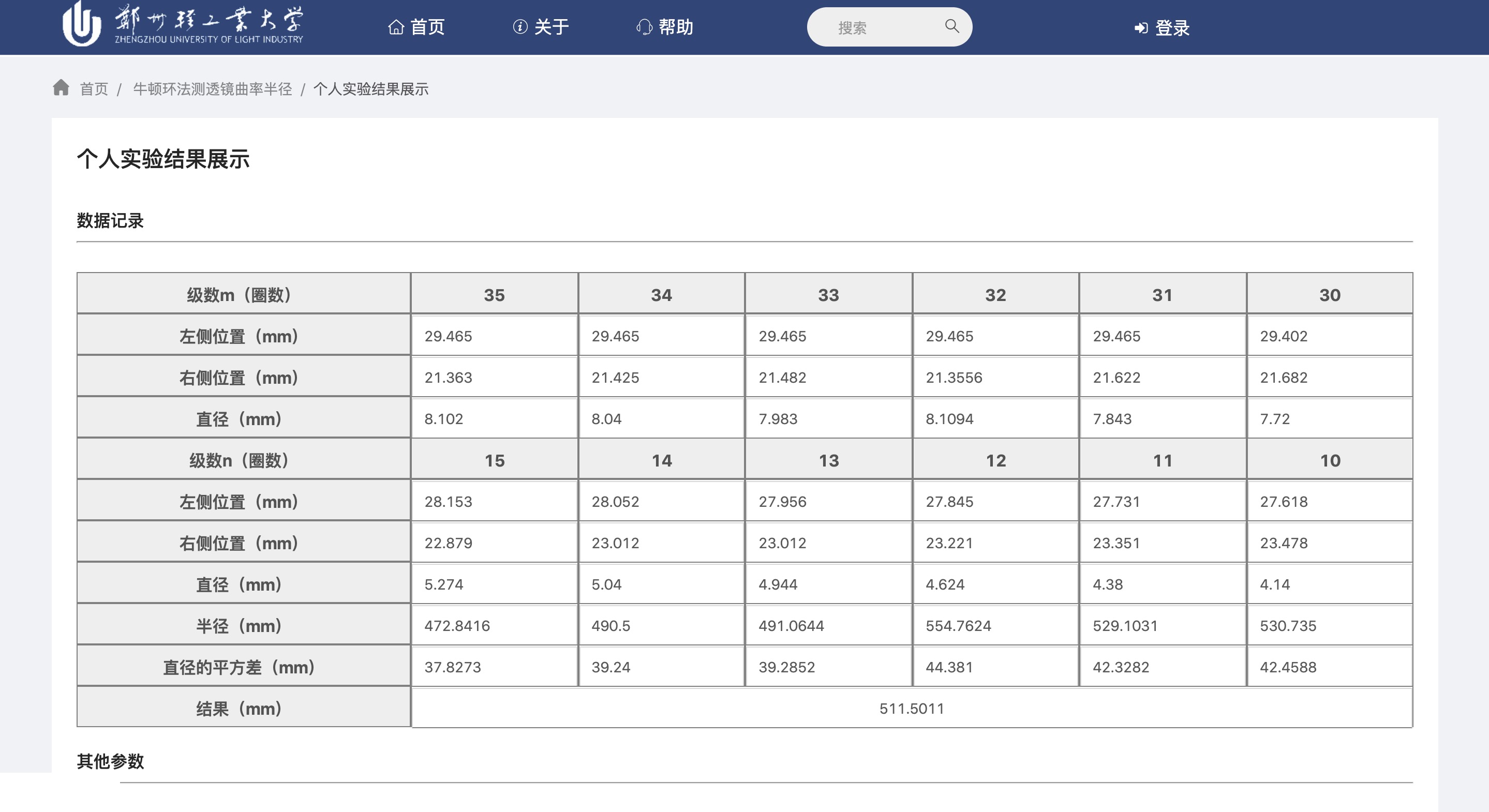Click the cell with value 27.618

point(1330,501)
